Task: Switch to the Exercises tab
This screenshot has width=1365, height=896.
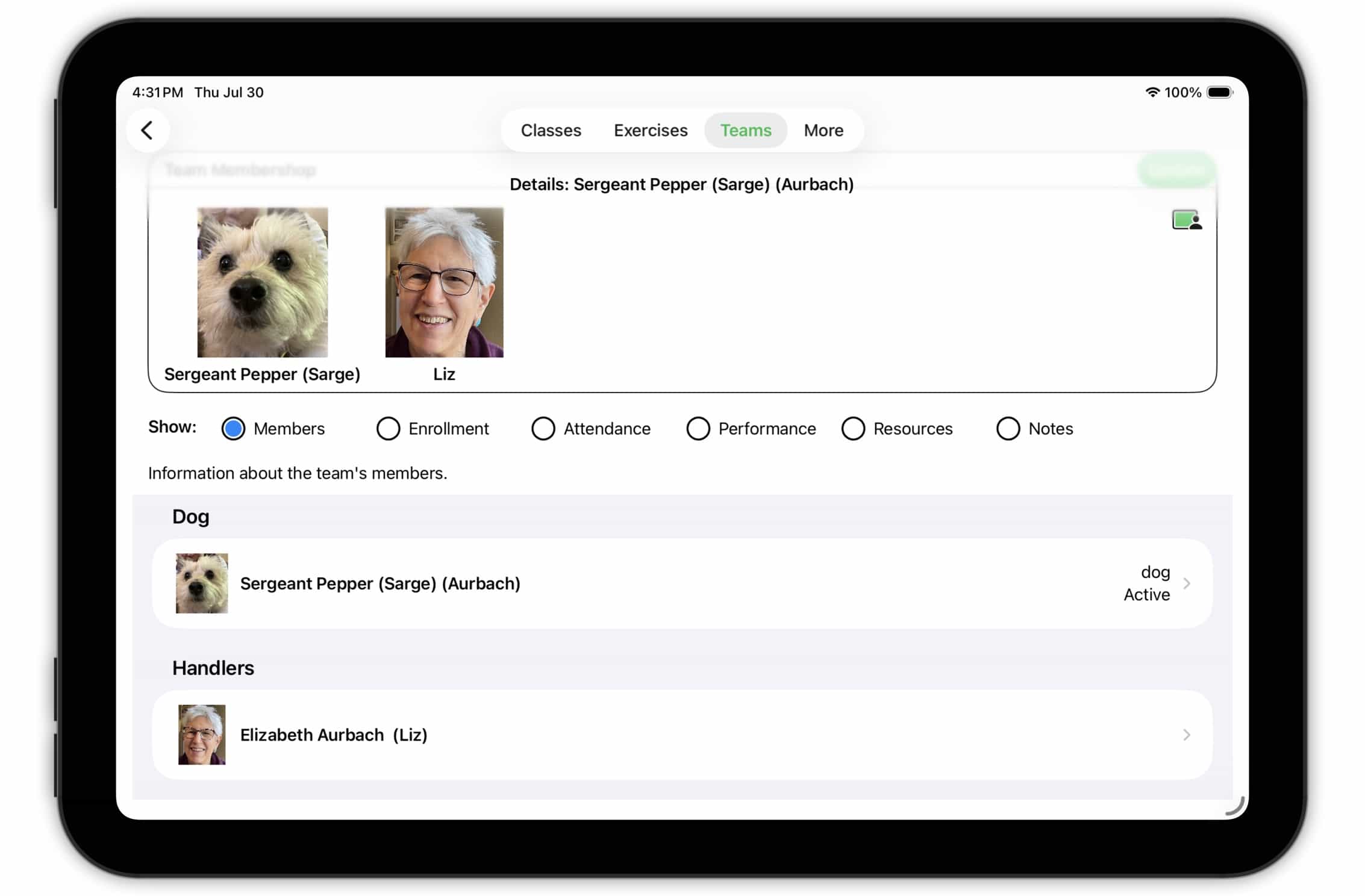Action: (x=651, y=130)
